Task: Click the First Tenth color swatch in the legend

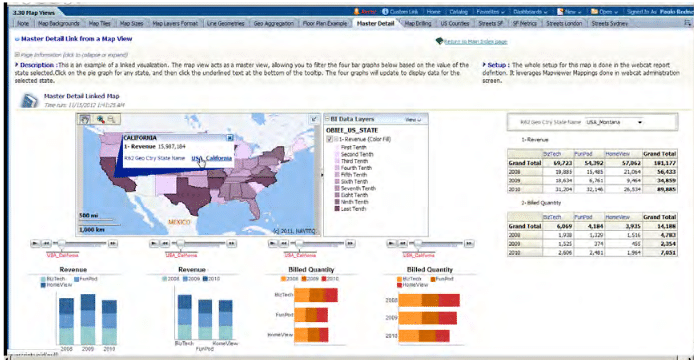Action: click(337, 147)
